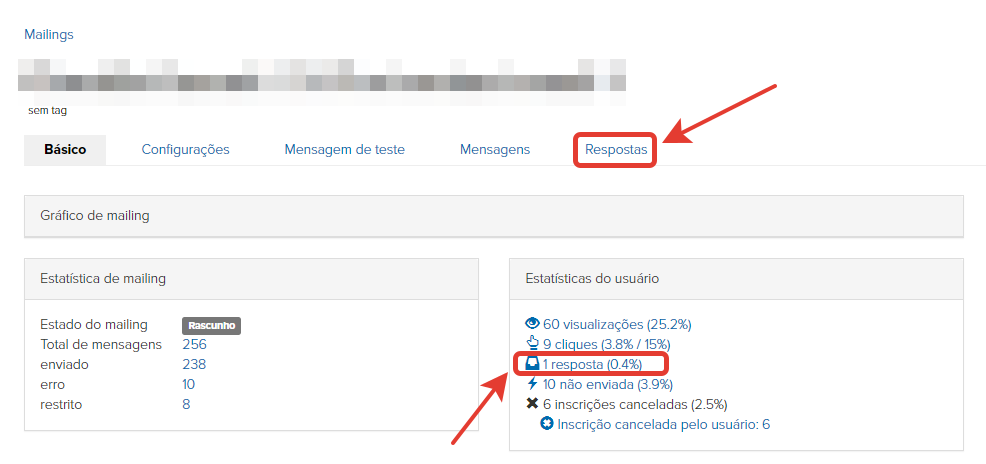986x464 pixels.
Task: Open total de mensagens count 256
Action: pos(194,345)
